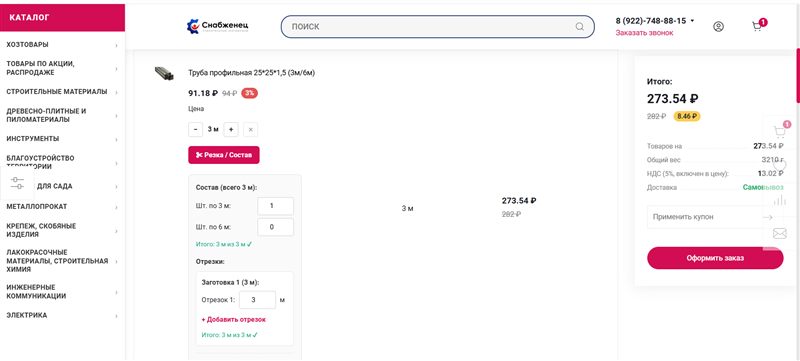Viewport: 800px width, 361px height.
Task: Click the search magnifier icon
Action: [580, 27]
